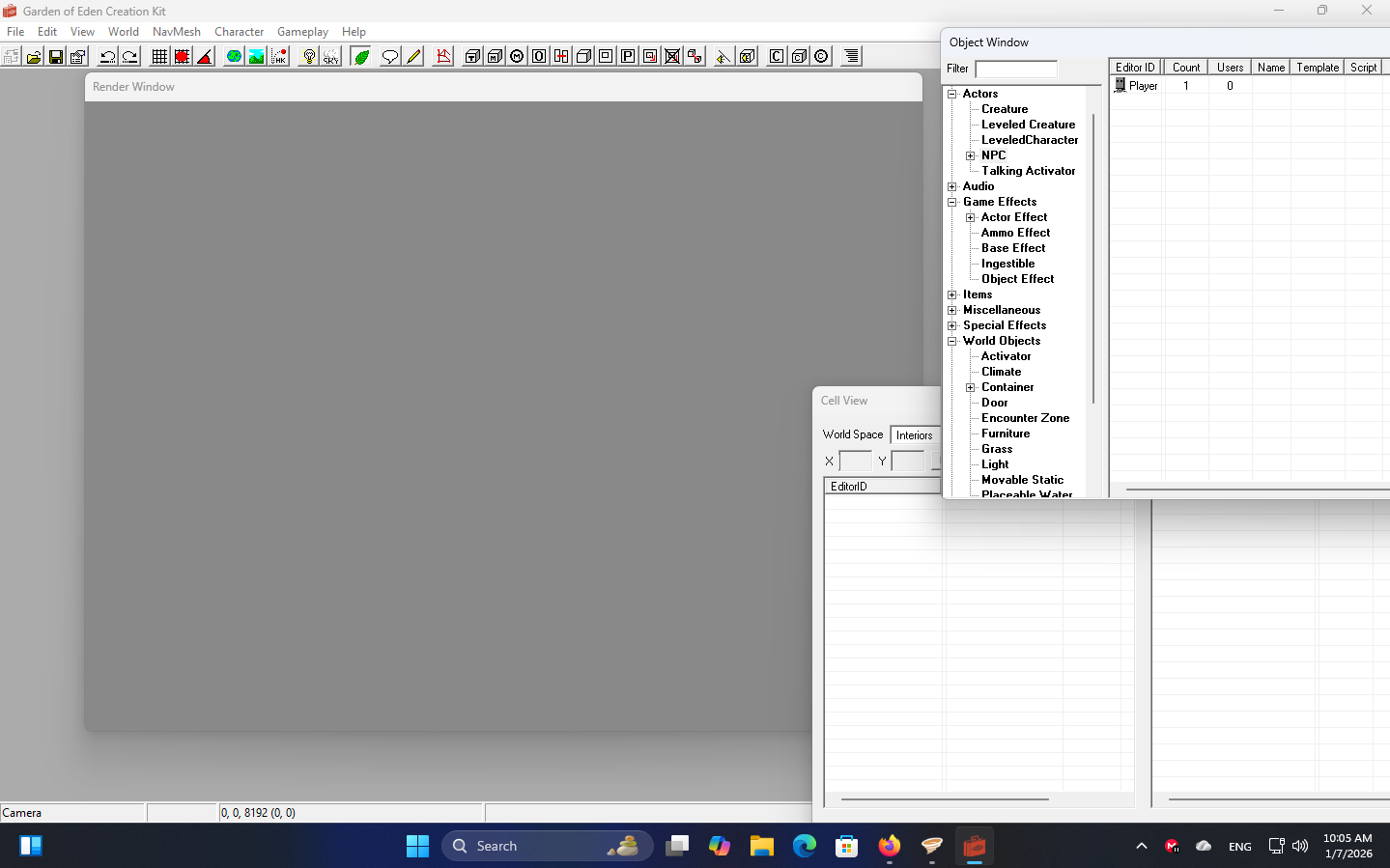Expand the Audio tree node
Image resolution: width=1390 pixels, height=868 pixels.
pyautogui.click(x=952, y=186)
